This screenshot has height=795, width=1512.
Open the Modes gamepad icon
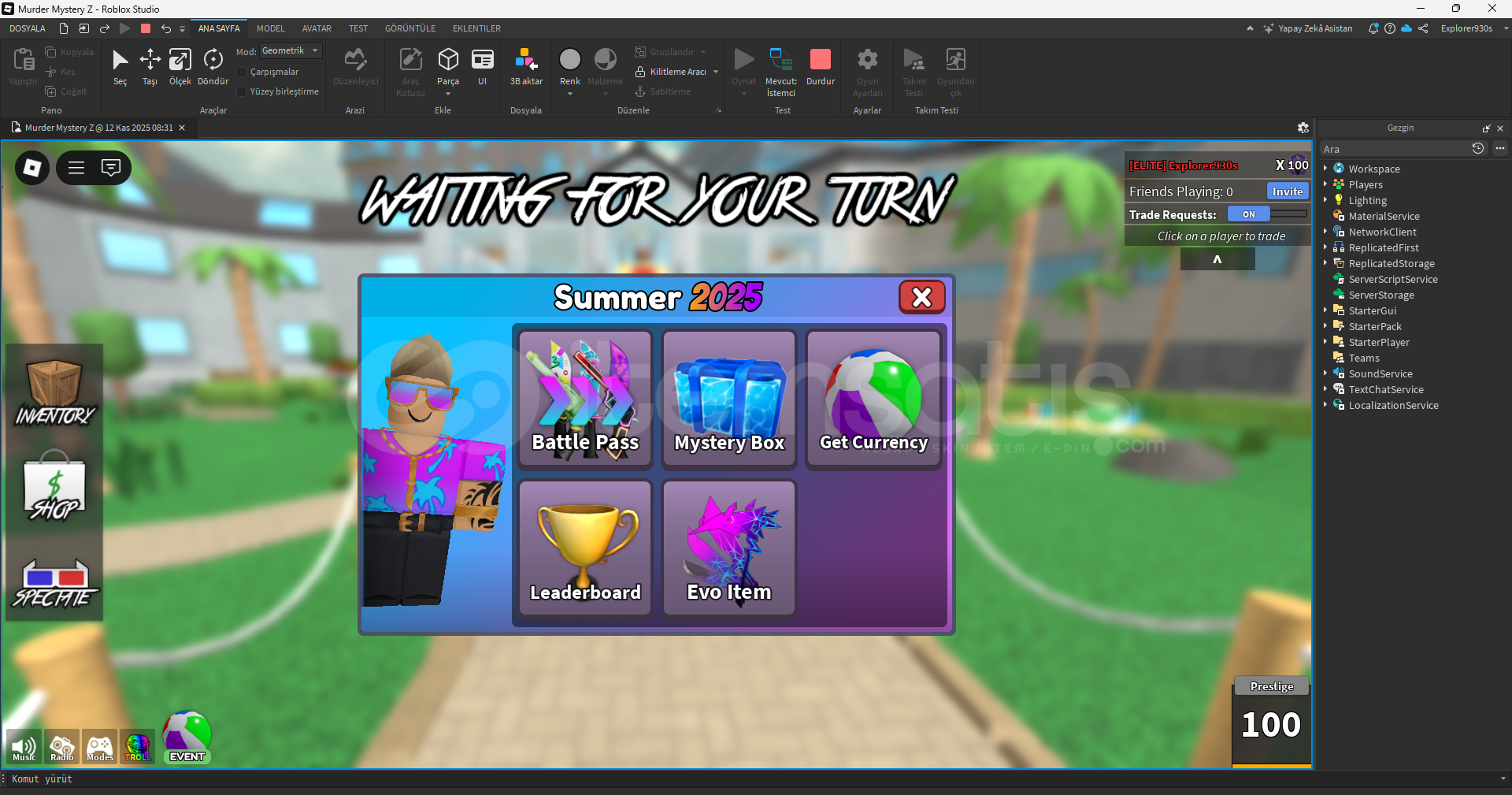point(100,747)
